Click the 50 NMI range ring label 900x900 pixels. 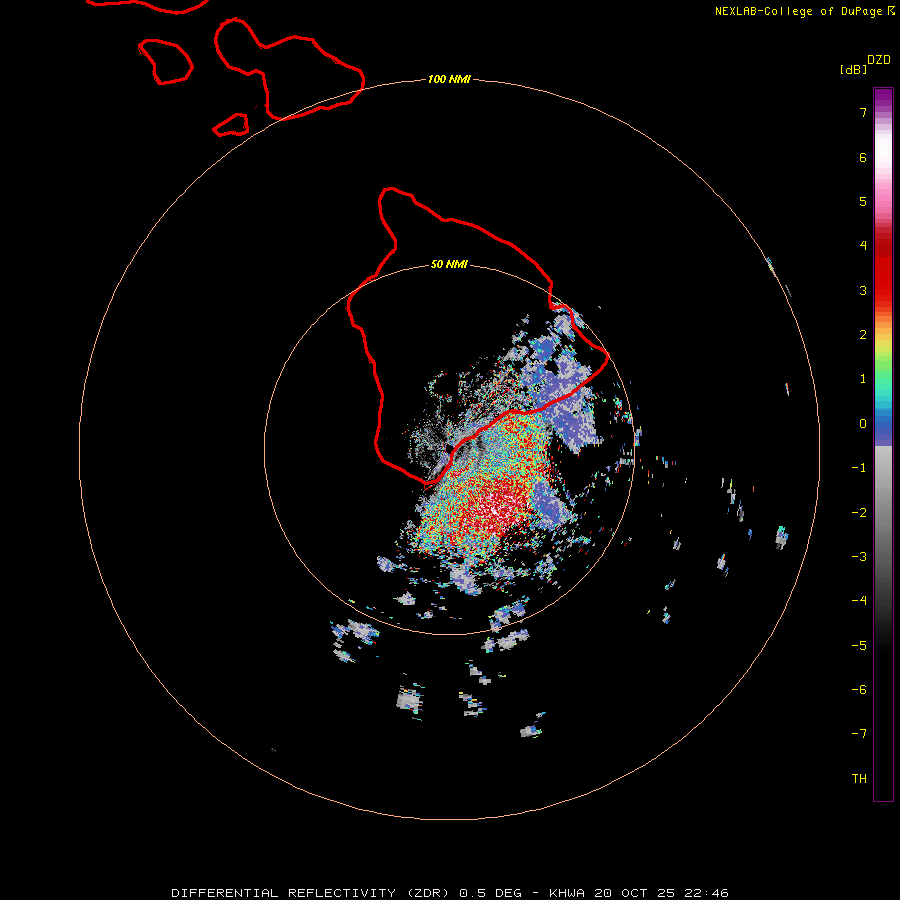(x=449, y=264)
